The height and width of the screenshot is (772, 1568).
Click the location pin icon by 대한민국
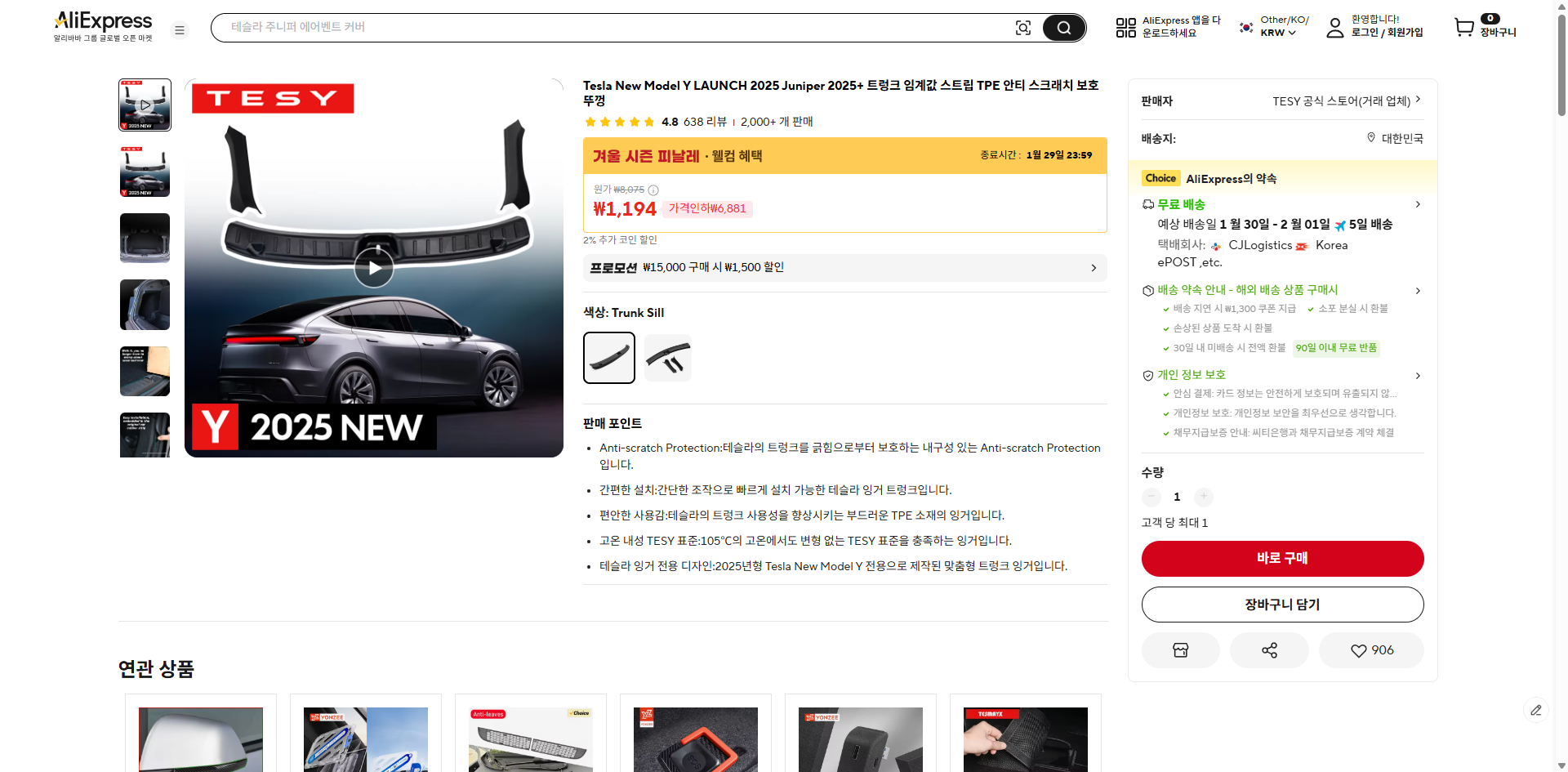pyautogui.click(x=1371, y=137)
